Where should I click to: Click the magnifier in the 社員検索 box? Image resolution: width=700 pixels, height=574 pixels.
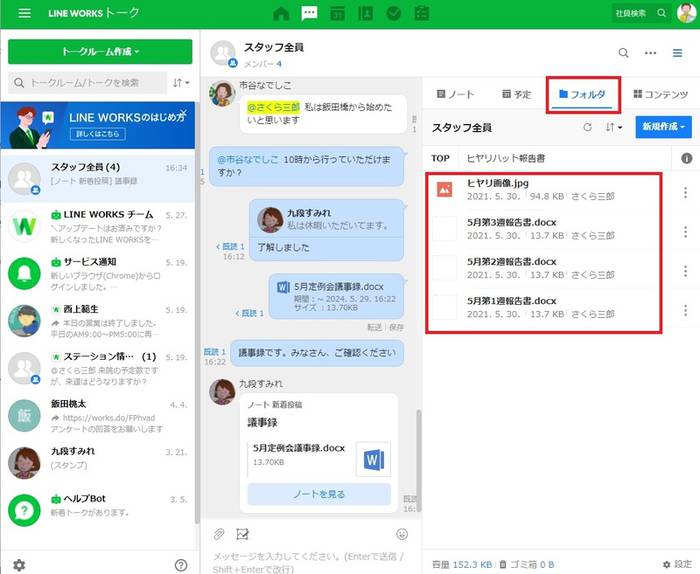click(662, 13)
